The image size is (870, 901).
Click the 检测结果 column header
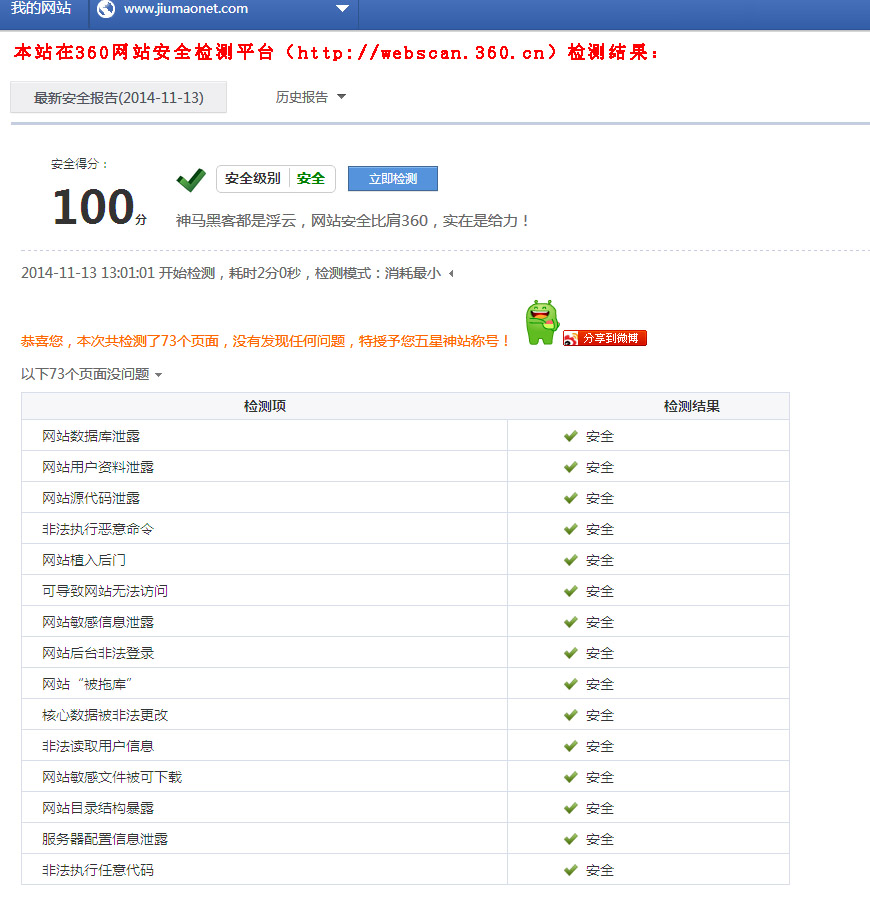pos(691,406)
